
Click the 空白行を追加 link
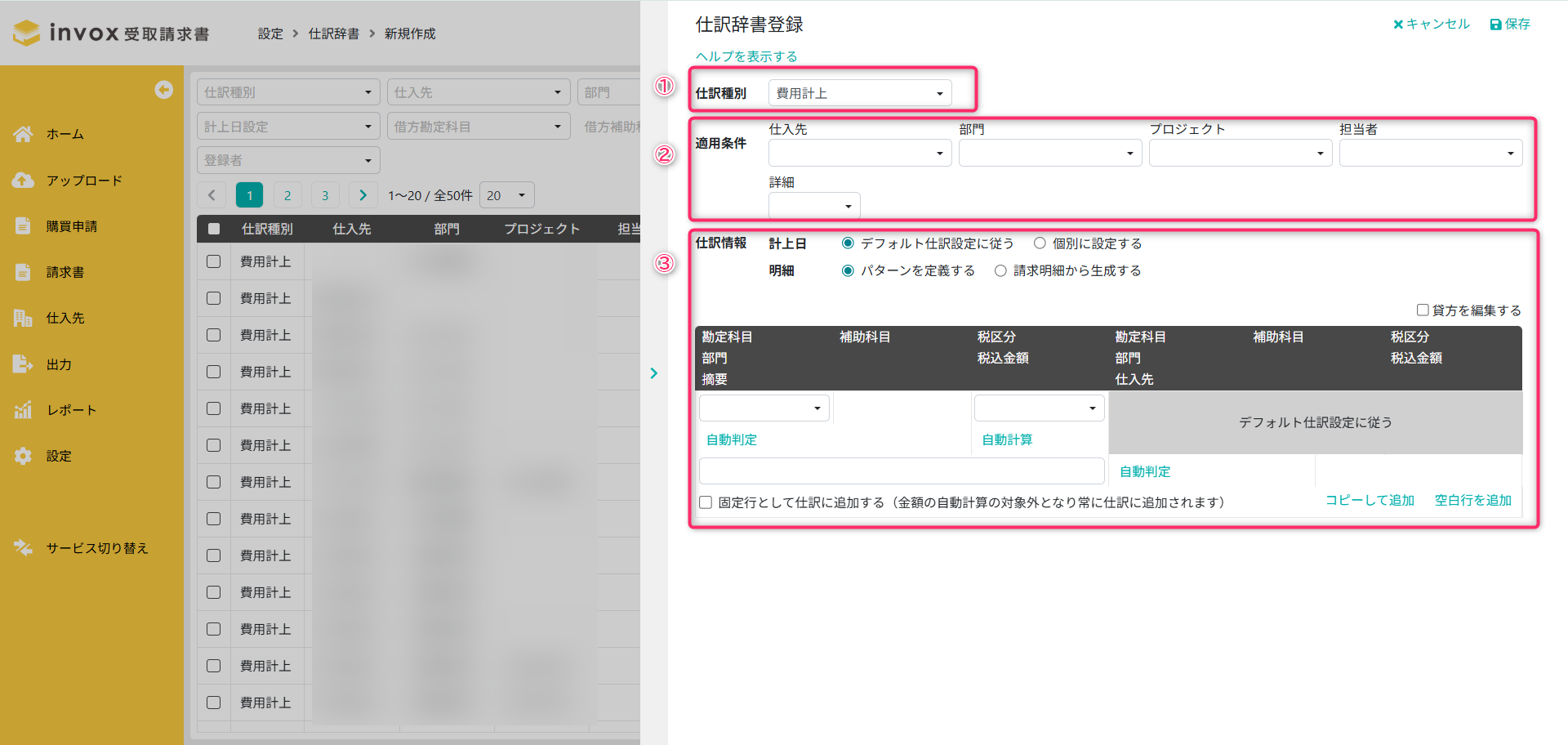[x=1472, y=500]
